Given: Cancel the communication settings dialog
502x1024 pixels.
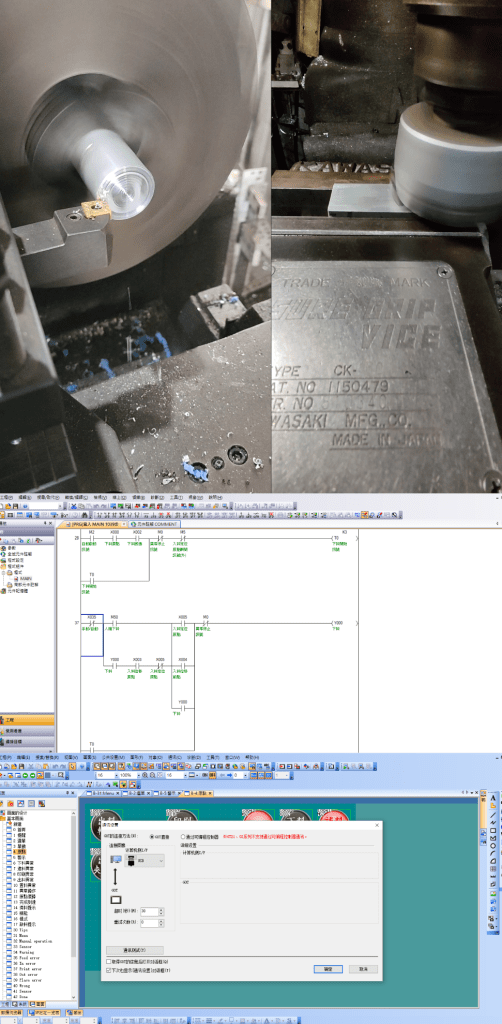Looking at the screenshot, I should (x=363, y=968).
